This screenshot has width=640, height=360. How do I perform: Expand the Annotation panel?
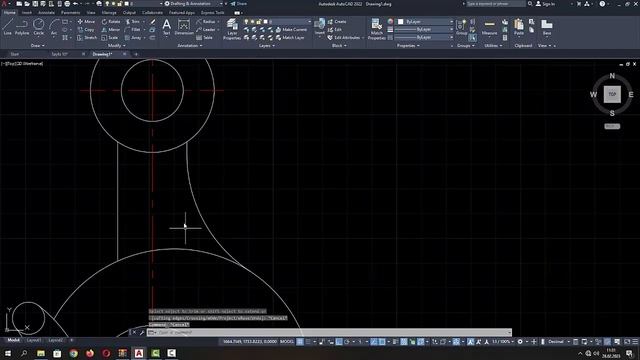190,46
